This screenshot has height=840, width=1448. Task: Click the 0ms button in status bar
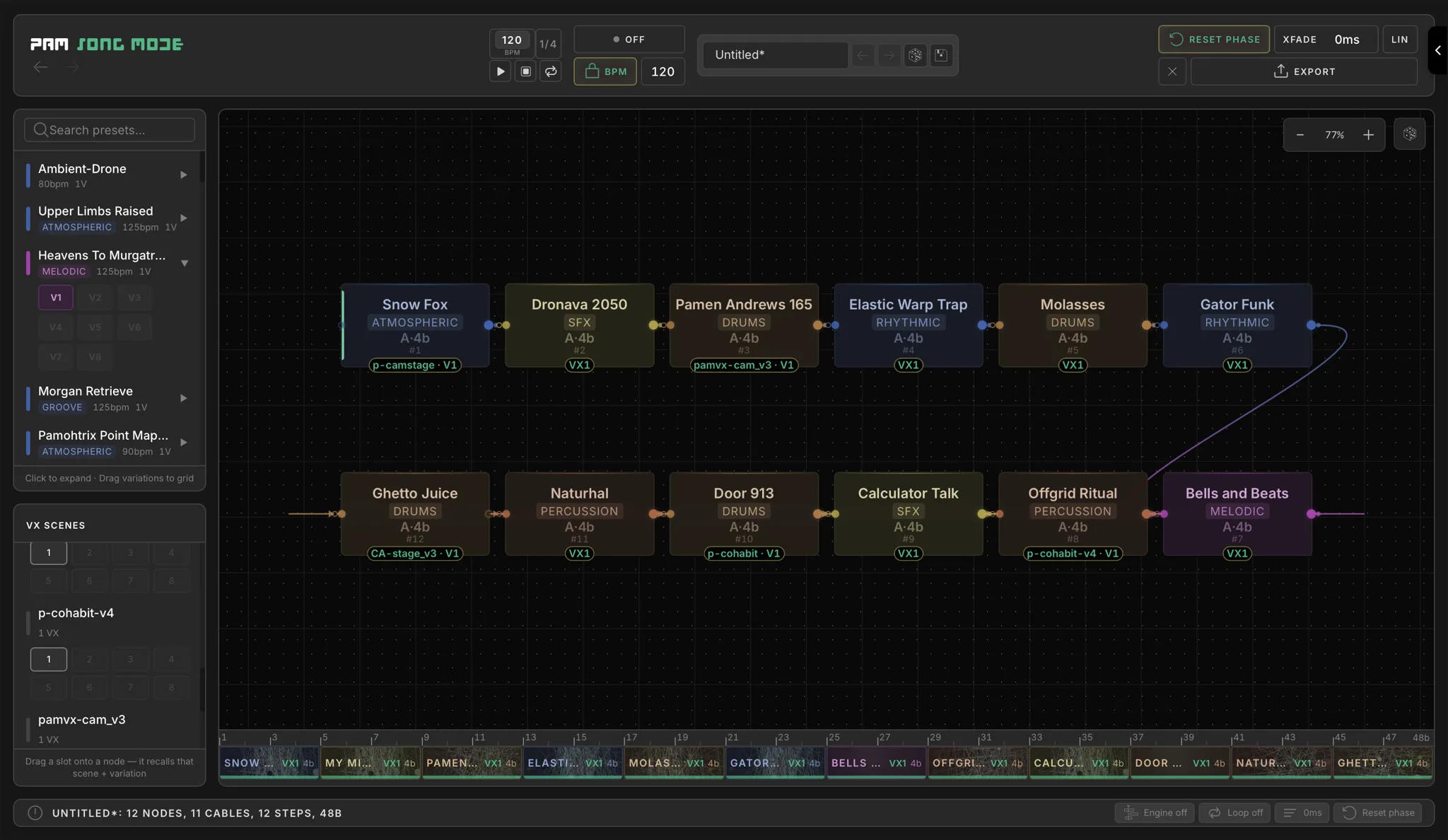pos(1302,813)
